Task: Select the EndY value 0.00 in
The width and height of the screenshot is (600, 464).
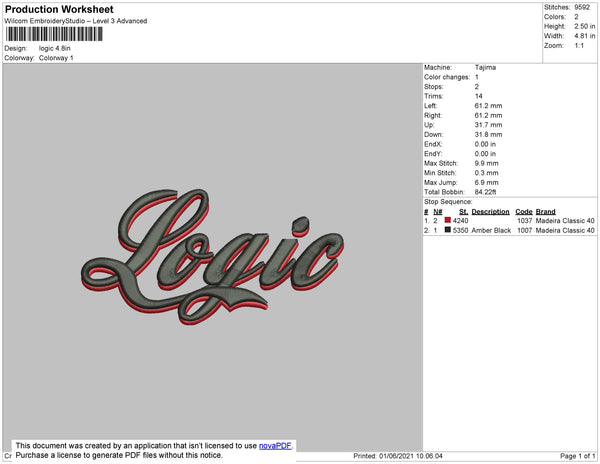Action: [485, 153]
